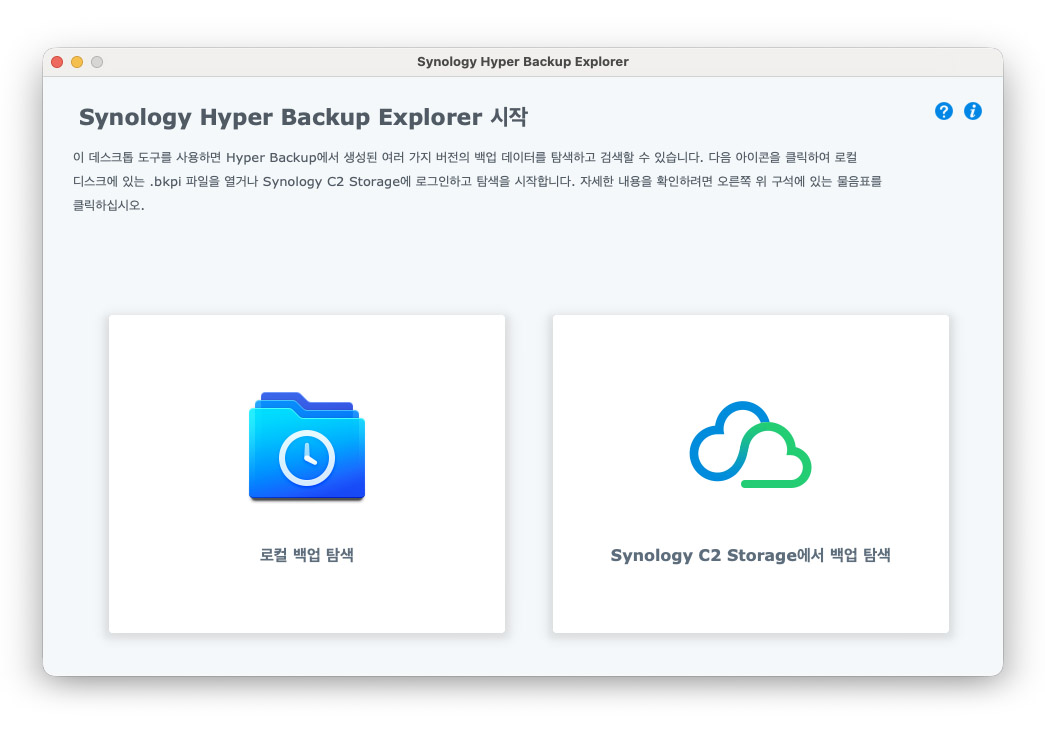The height and width of the screenshot is (744, 1045).
Task: Minimize the window with the yellow button
Action: (77, 62)
